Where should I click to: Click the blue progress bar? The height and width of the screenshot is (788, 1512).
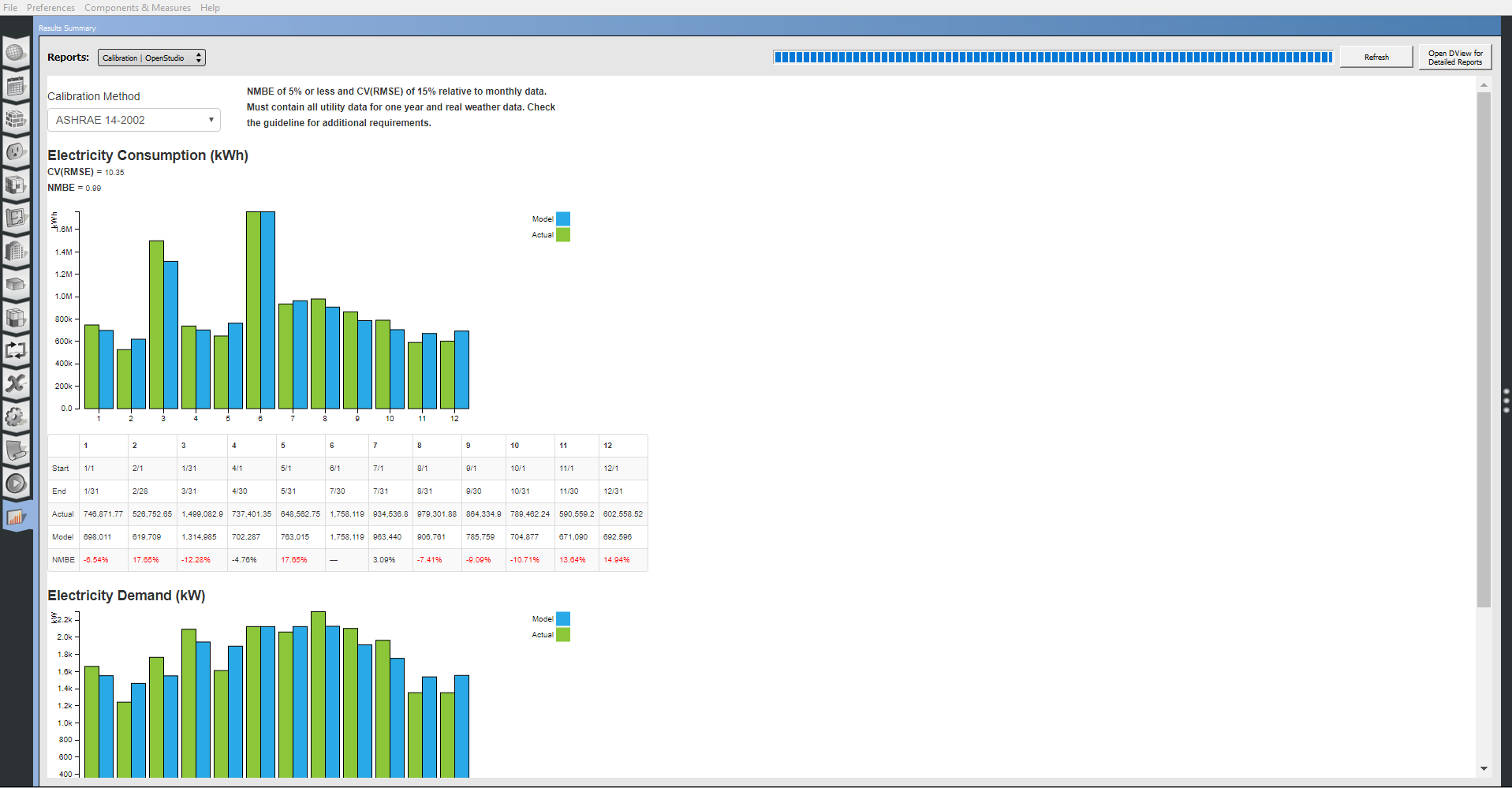[x=1052, y=56]
